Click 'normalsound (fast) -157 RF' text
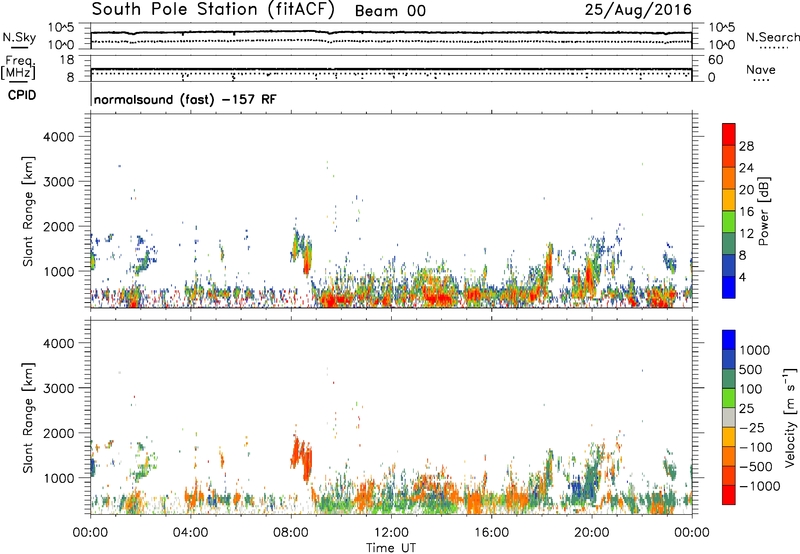The height and width of the screenshot is (554, 800). [x=185, y=99]
